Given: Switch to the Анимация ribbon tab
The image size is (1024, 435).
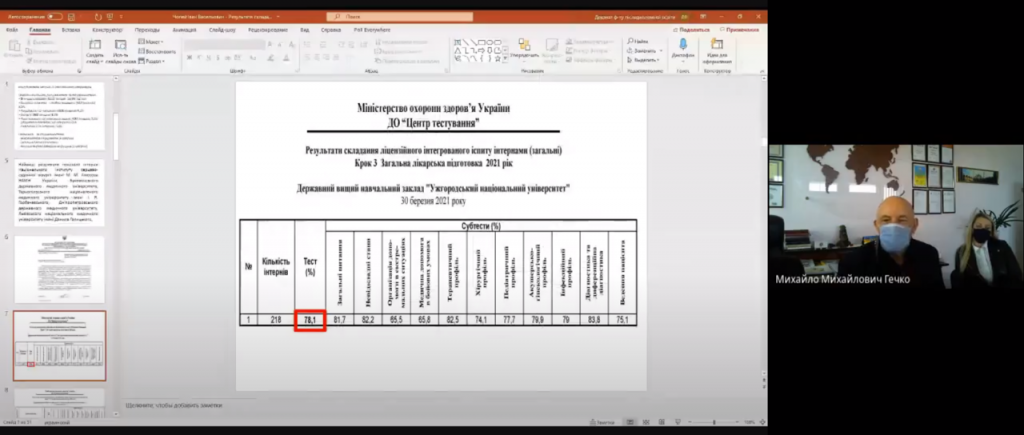Looking at the screenshot, I should [184, 29].
